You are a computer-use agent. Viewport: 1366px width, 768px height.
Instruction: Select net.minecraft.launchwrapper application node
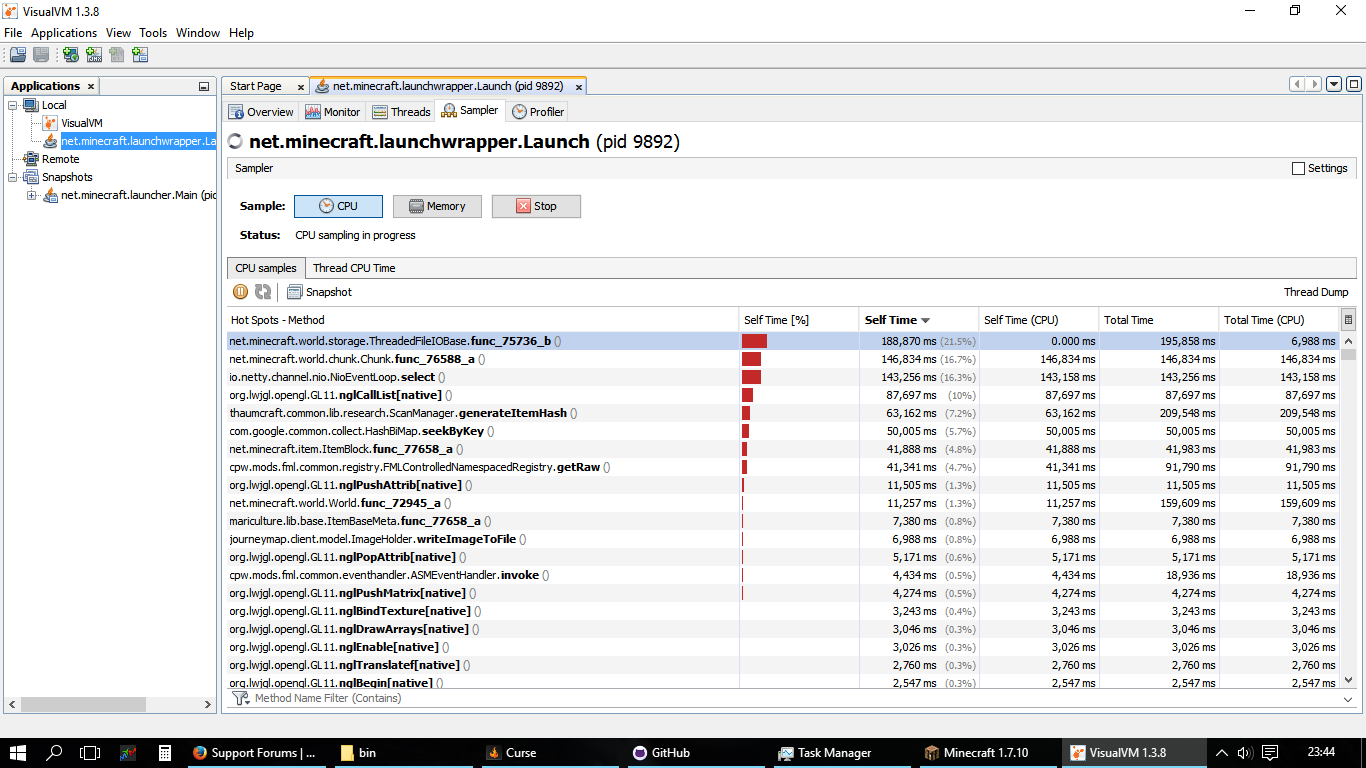coord(138,141)
